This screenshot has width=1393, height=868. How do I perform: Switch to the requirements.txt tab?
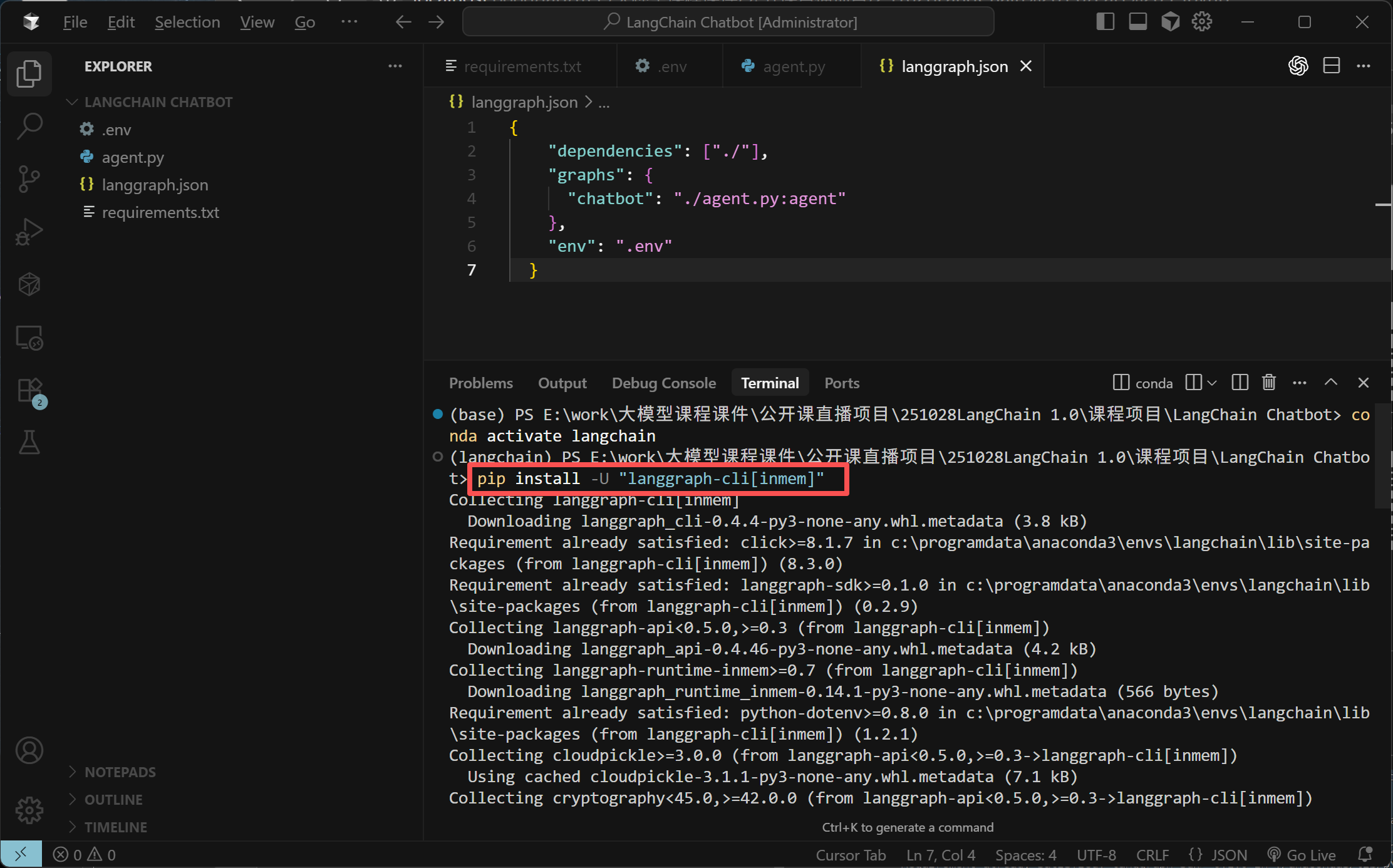(x=520, y=66)
